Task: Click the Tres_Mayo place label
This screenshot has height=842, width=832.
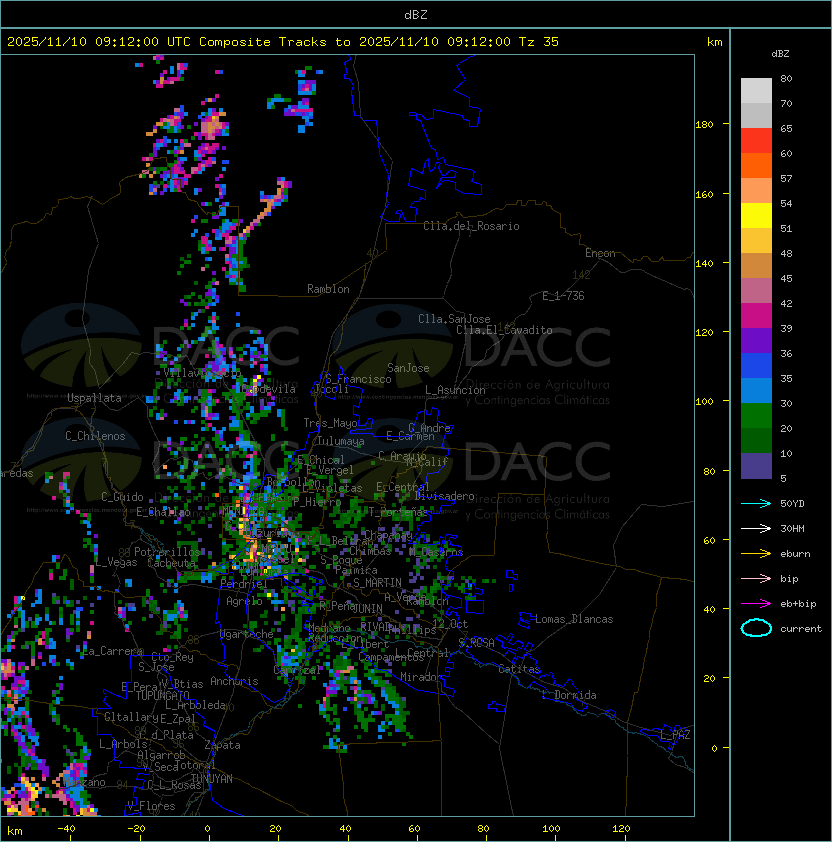Action: [x=330, y=423]
